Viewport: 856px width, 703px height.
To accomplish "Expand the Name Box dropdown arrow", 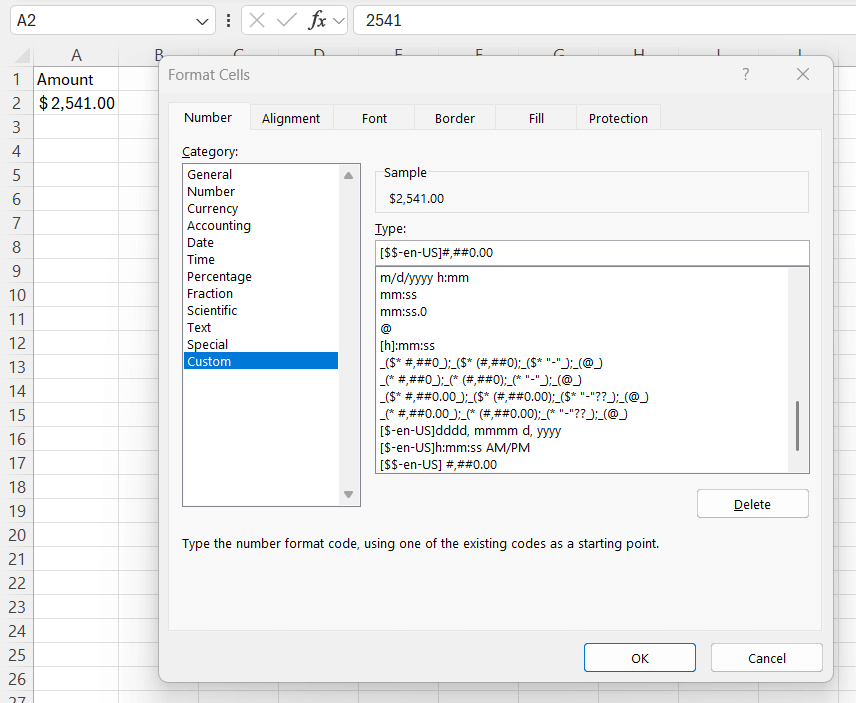I will coord(203,20).
